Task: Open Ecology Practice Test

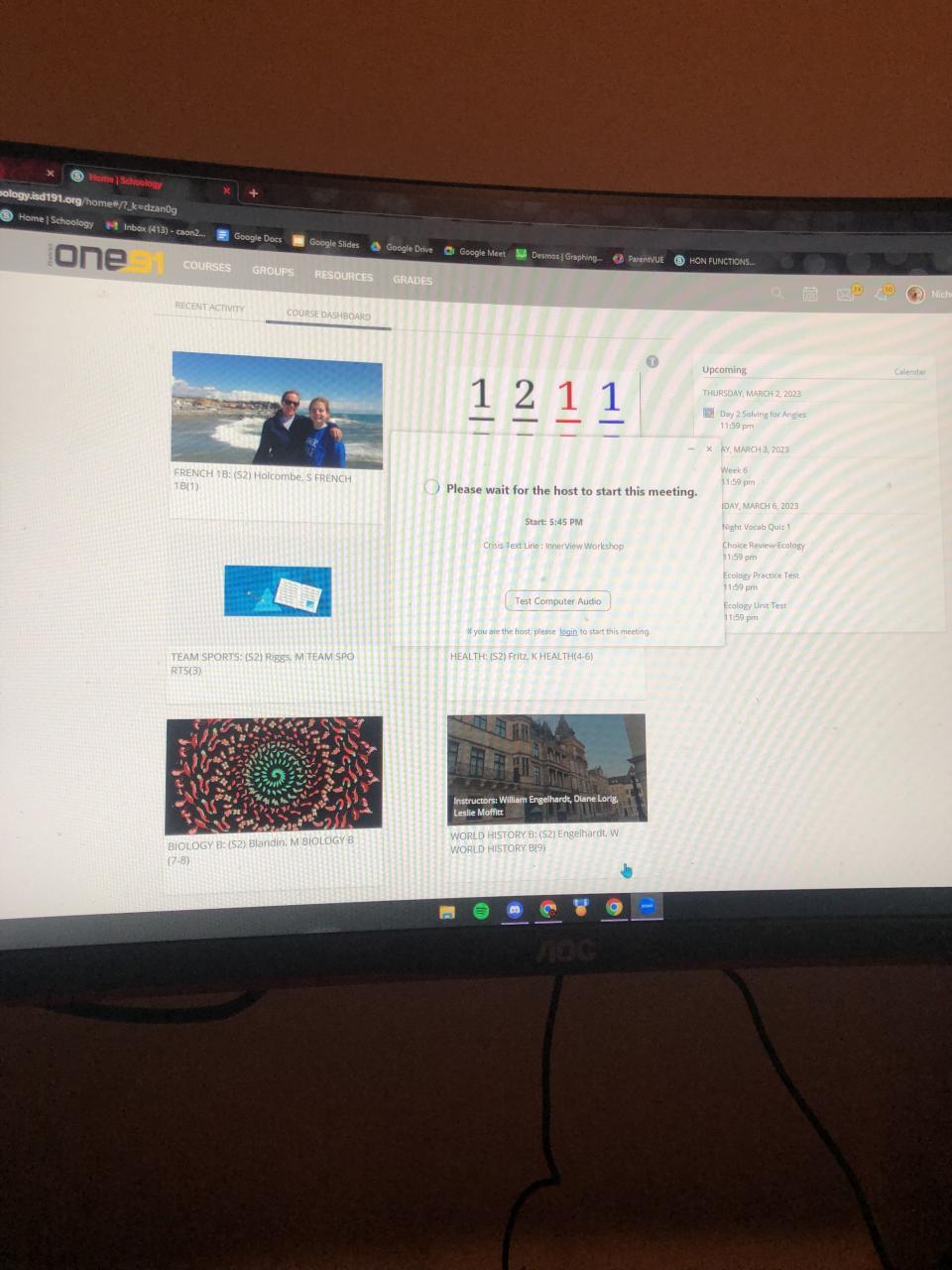Action: pos(761,575)
